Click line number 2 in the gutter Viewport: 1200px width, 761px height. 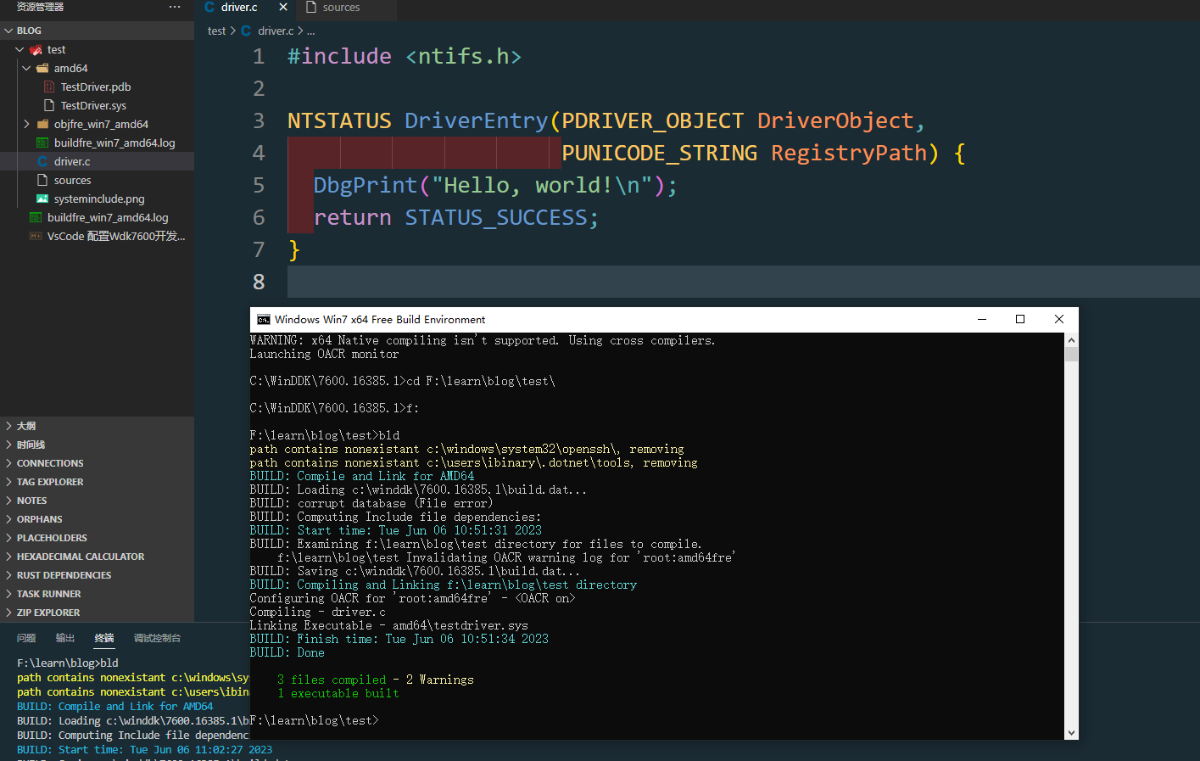259,89
